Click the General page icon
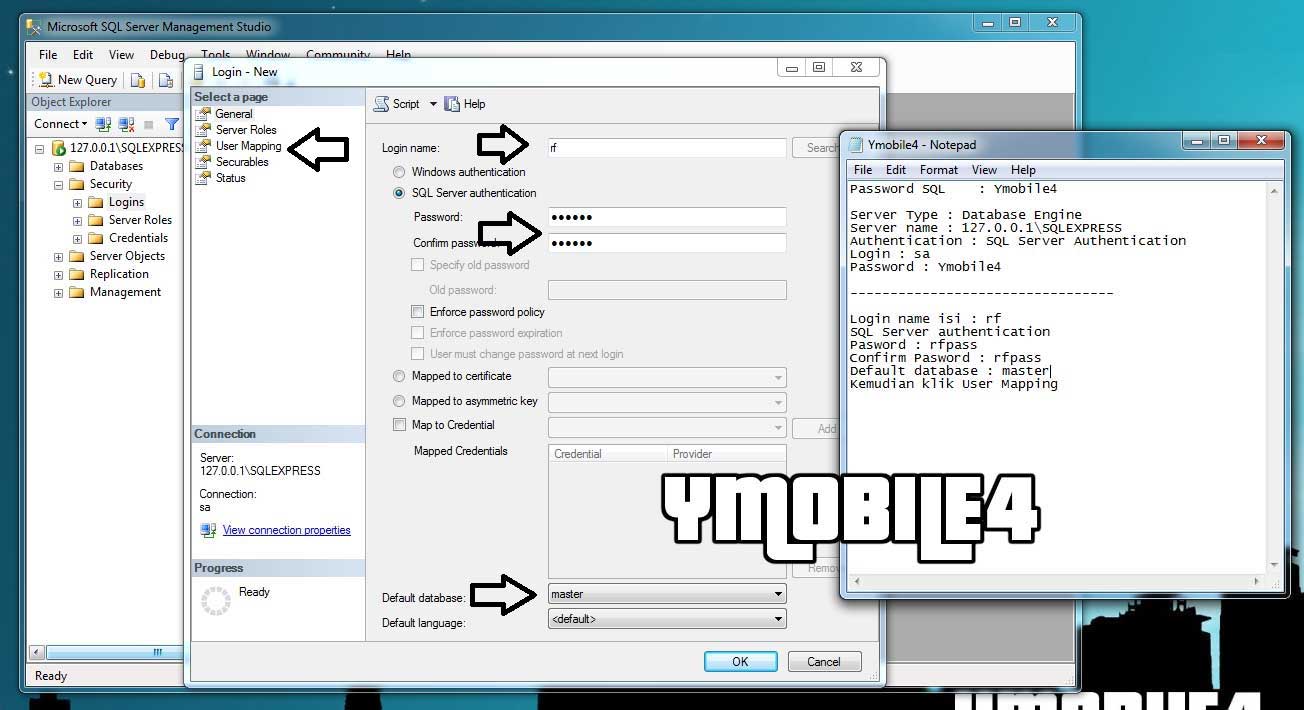 click(x=205, y=114)
